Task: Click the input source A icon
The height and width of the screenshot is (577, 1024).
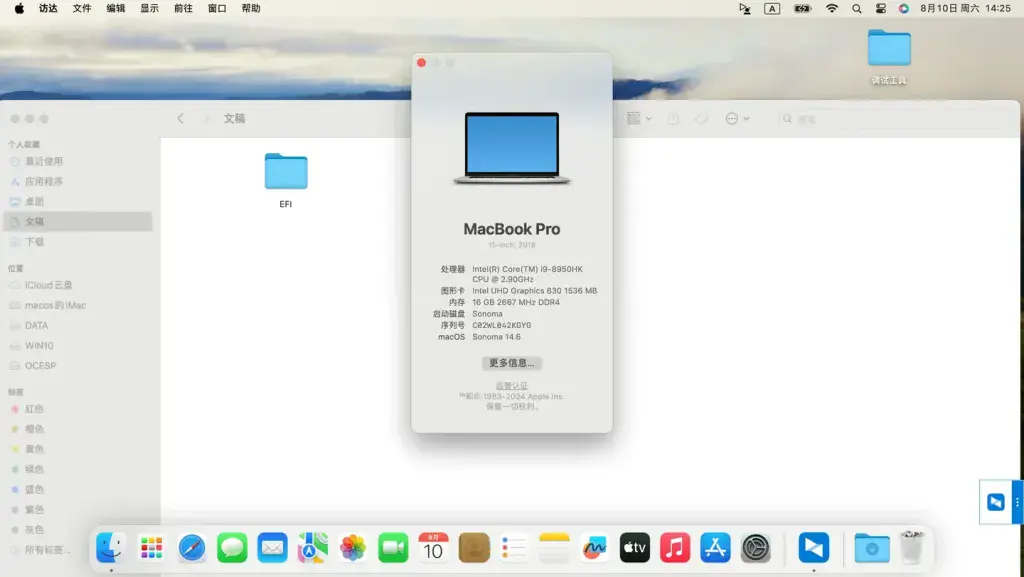Action: tap(772, 8)
